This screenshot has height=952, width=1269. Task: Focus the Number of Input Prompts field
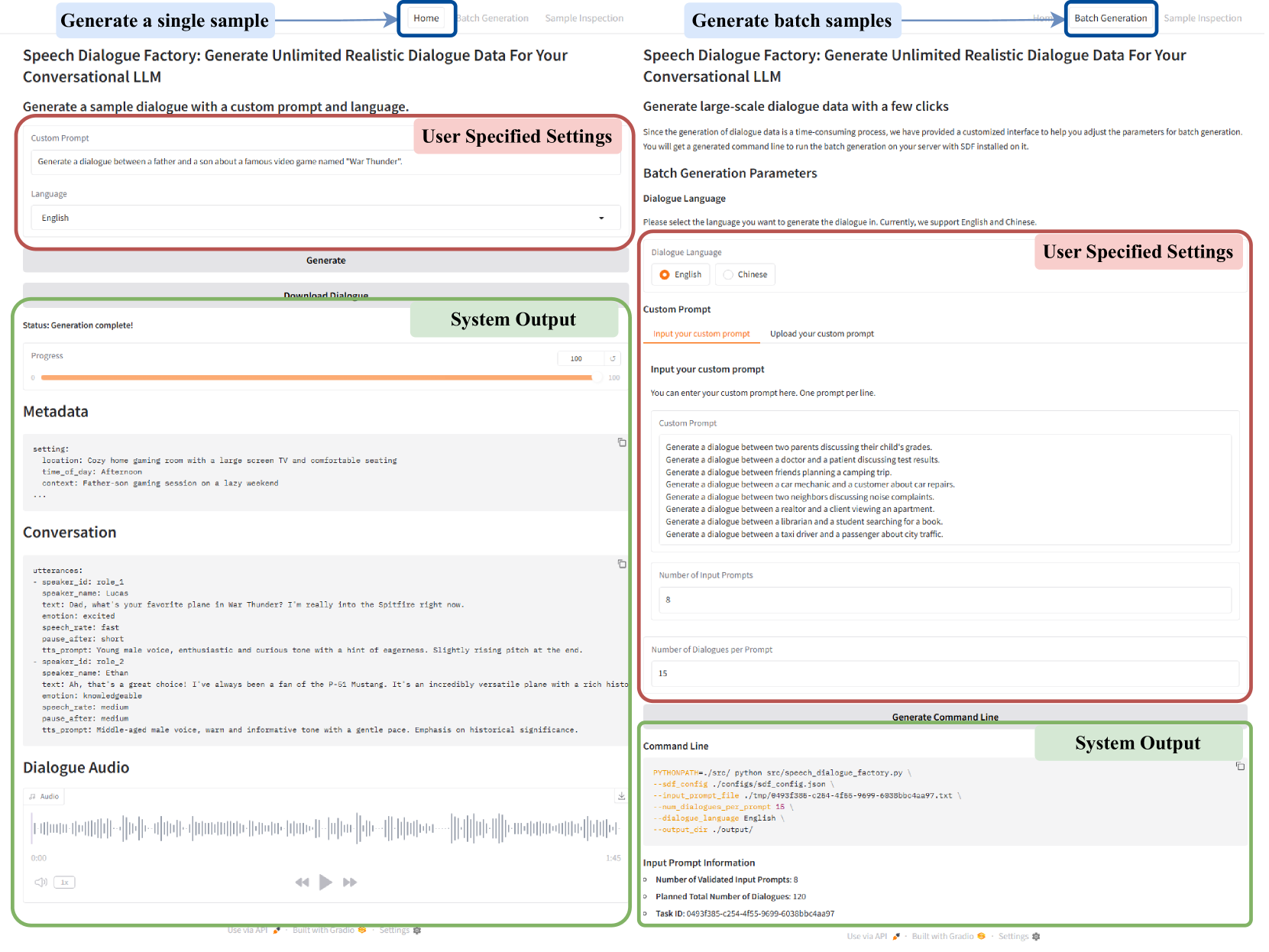tap(945, 600)
